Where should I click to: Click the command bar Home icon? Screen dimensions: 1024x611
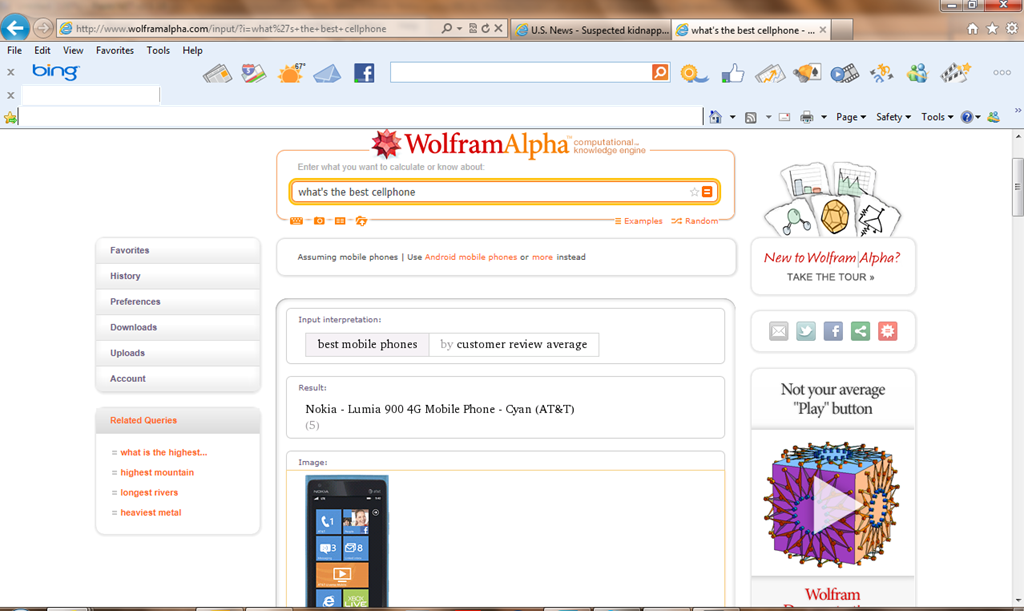pyautogui.click(x=716, y=117)
